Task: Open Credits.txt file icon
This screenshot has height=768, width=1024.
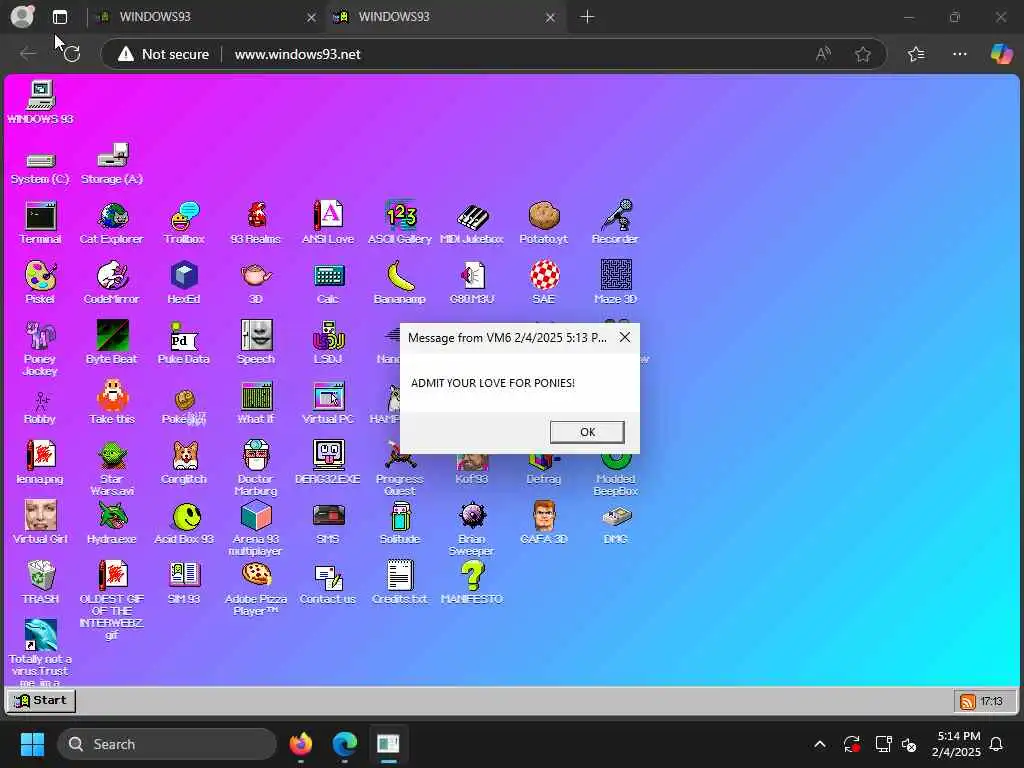Action: pyautogui.click(x=400, y=582)
